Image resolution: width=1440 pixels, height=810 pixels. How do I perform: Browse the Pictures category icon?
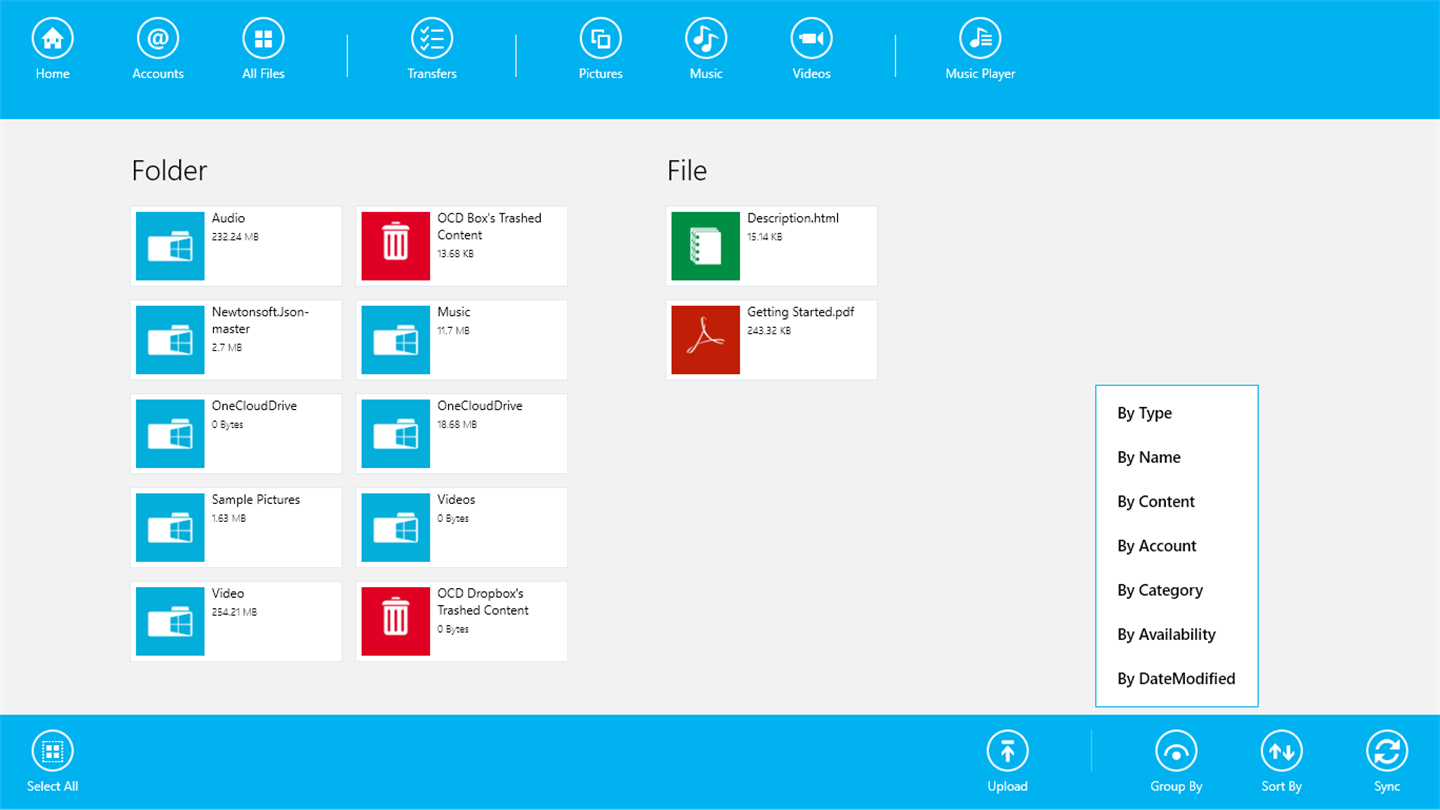click(x=601, y=39)
